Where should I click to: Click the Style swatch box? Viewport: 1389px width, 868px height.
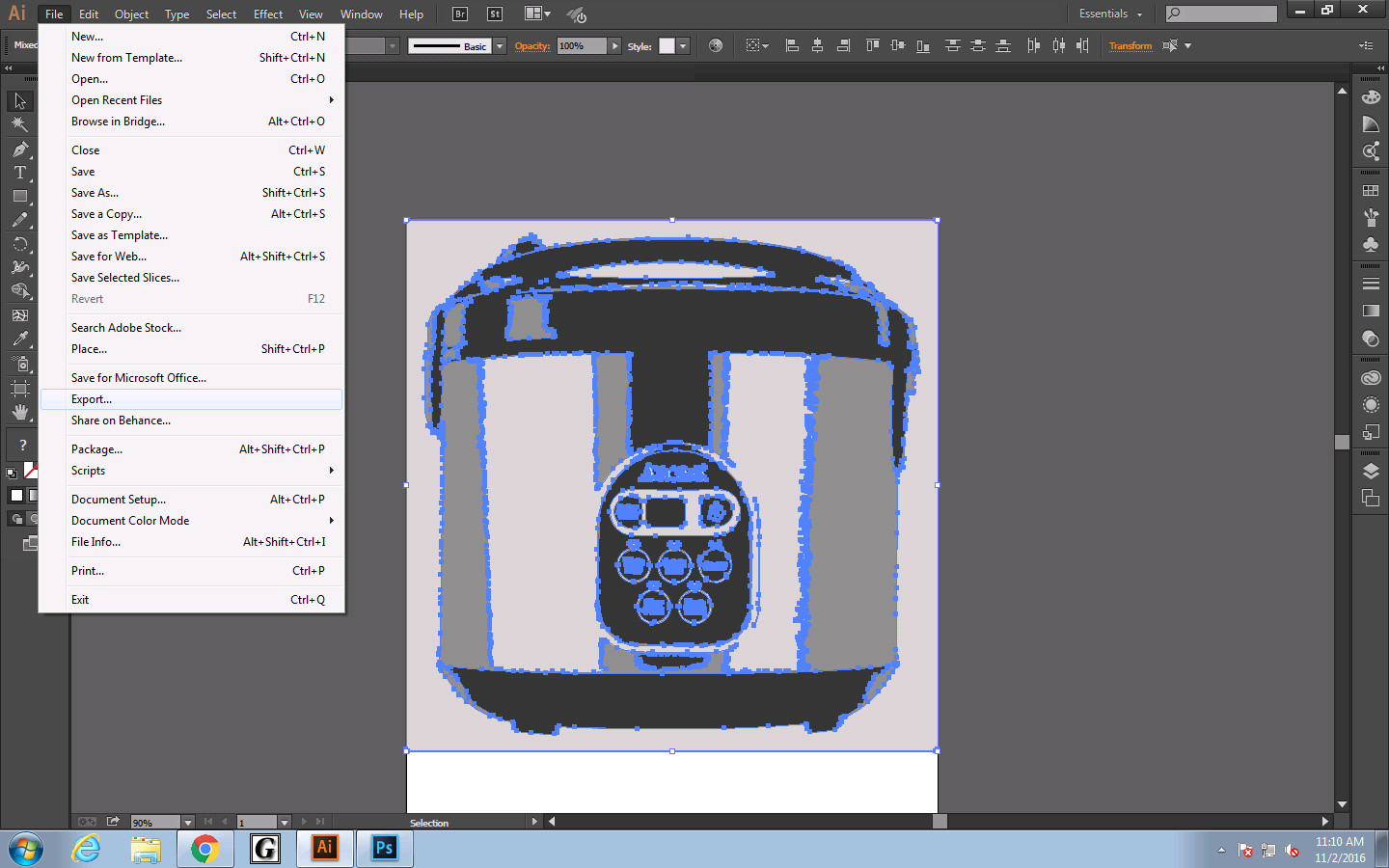tap(667, 46)
